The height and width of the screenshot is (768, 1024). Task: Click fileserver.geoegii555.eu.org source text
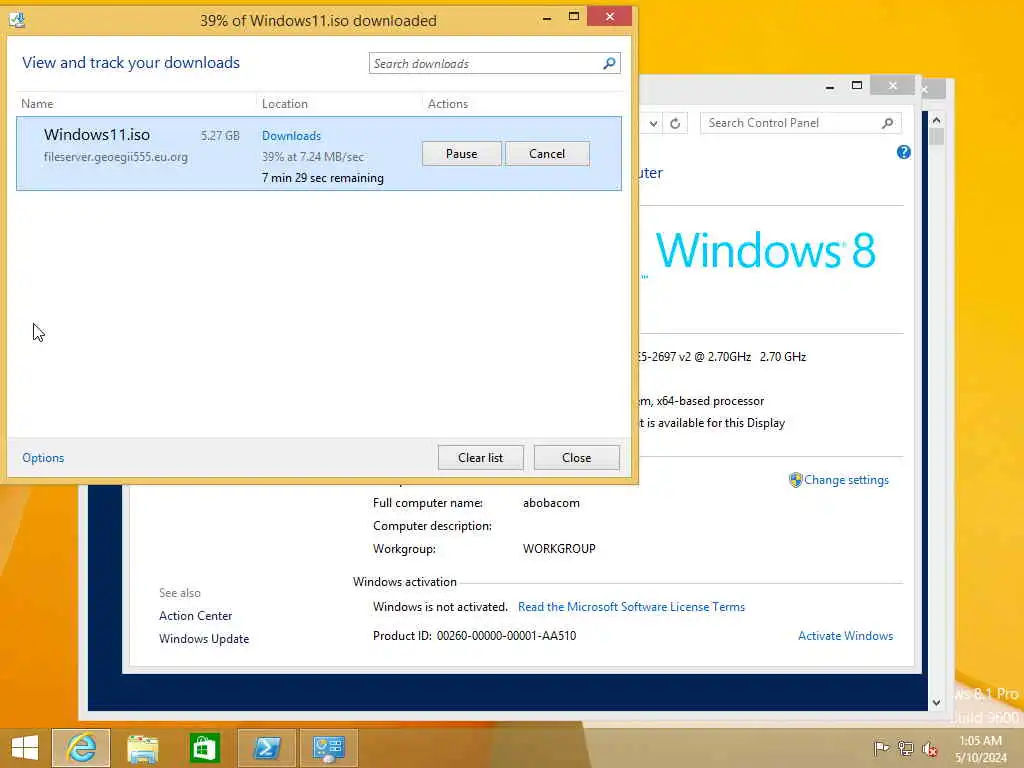pos(116,157)
